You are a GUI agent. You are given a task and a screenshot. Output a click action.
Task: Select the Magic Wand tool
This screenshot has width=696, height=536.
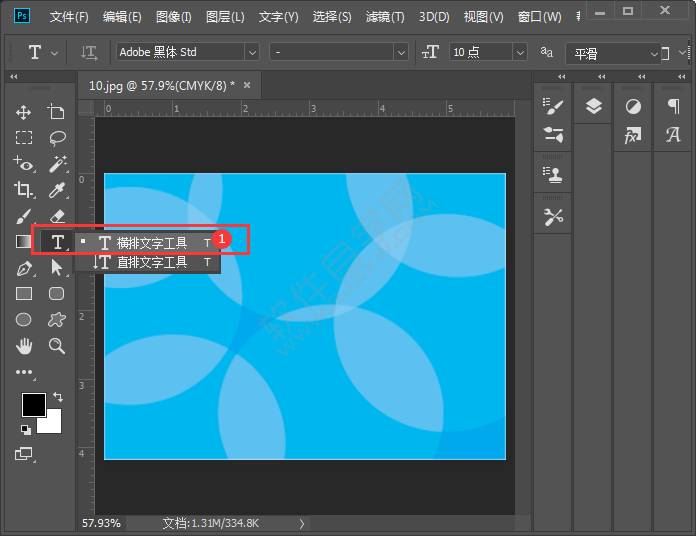(x=58, y=164)
